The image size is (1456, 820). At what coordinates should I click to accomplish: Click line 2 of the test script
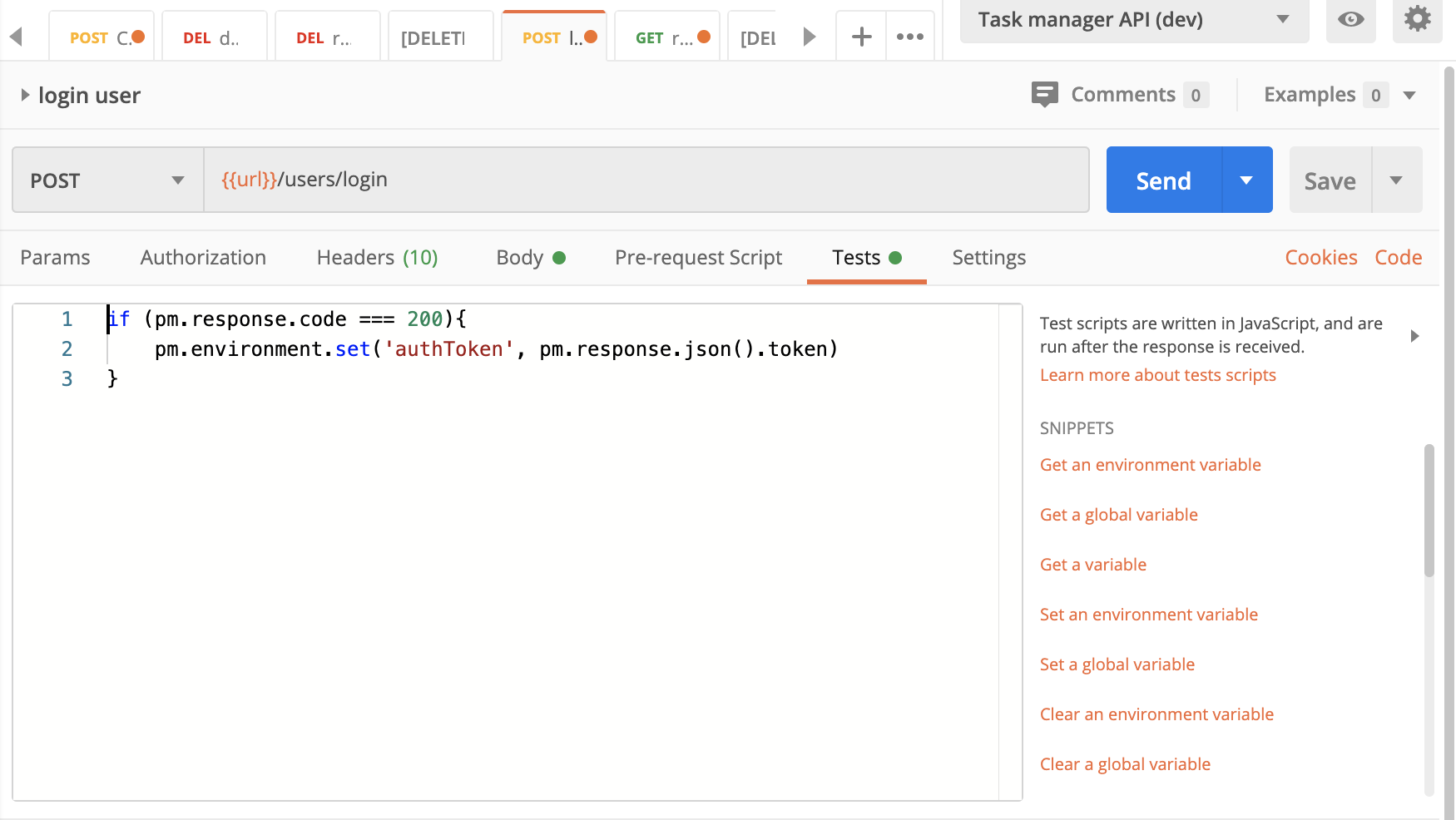click(496, 349)
